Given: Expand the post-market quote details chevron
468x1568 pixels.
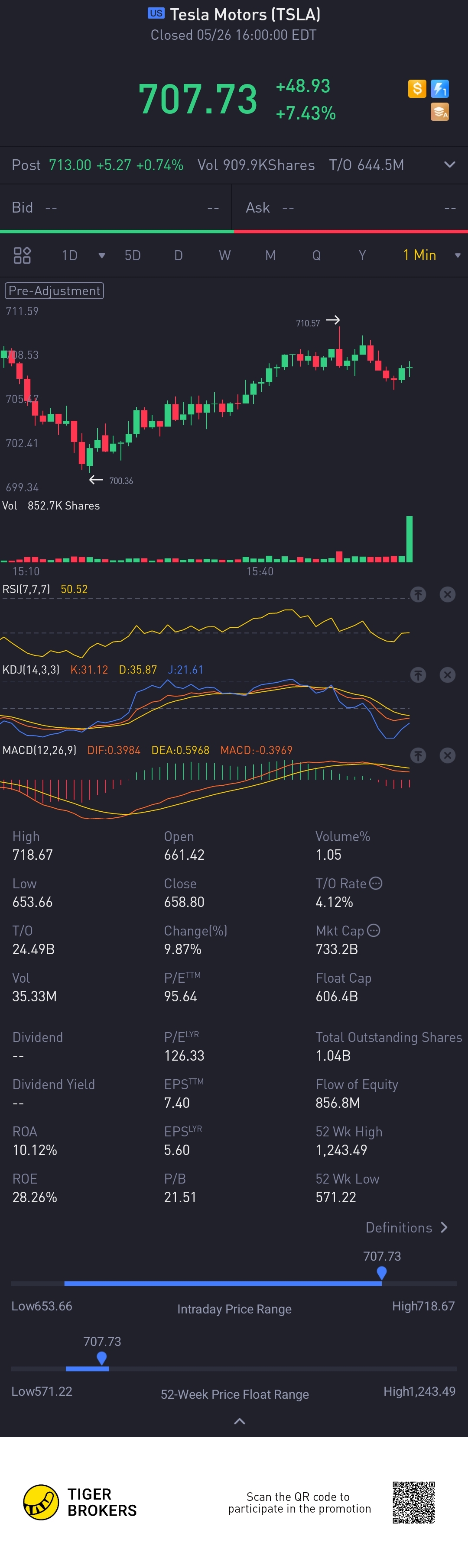Looking at the screenshot, I should pos(450,165).
